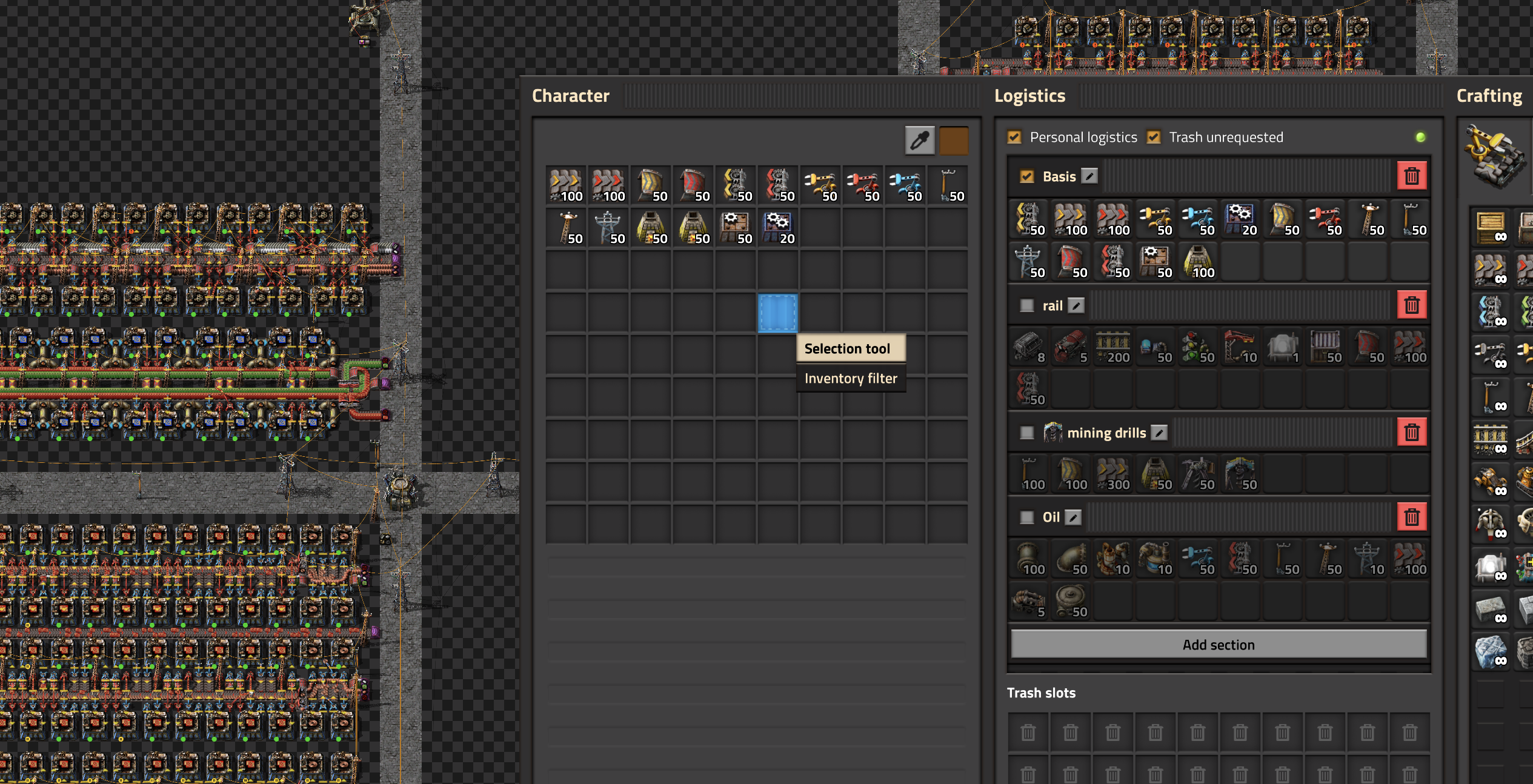Viewport: 1533px width, 784px height.
Task: Select assembling machine 1 stack in inventory
Action: [736, 227]
